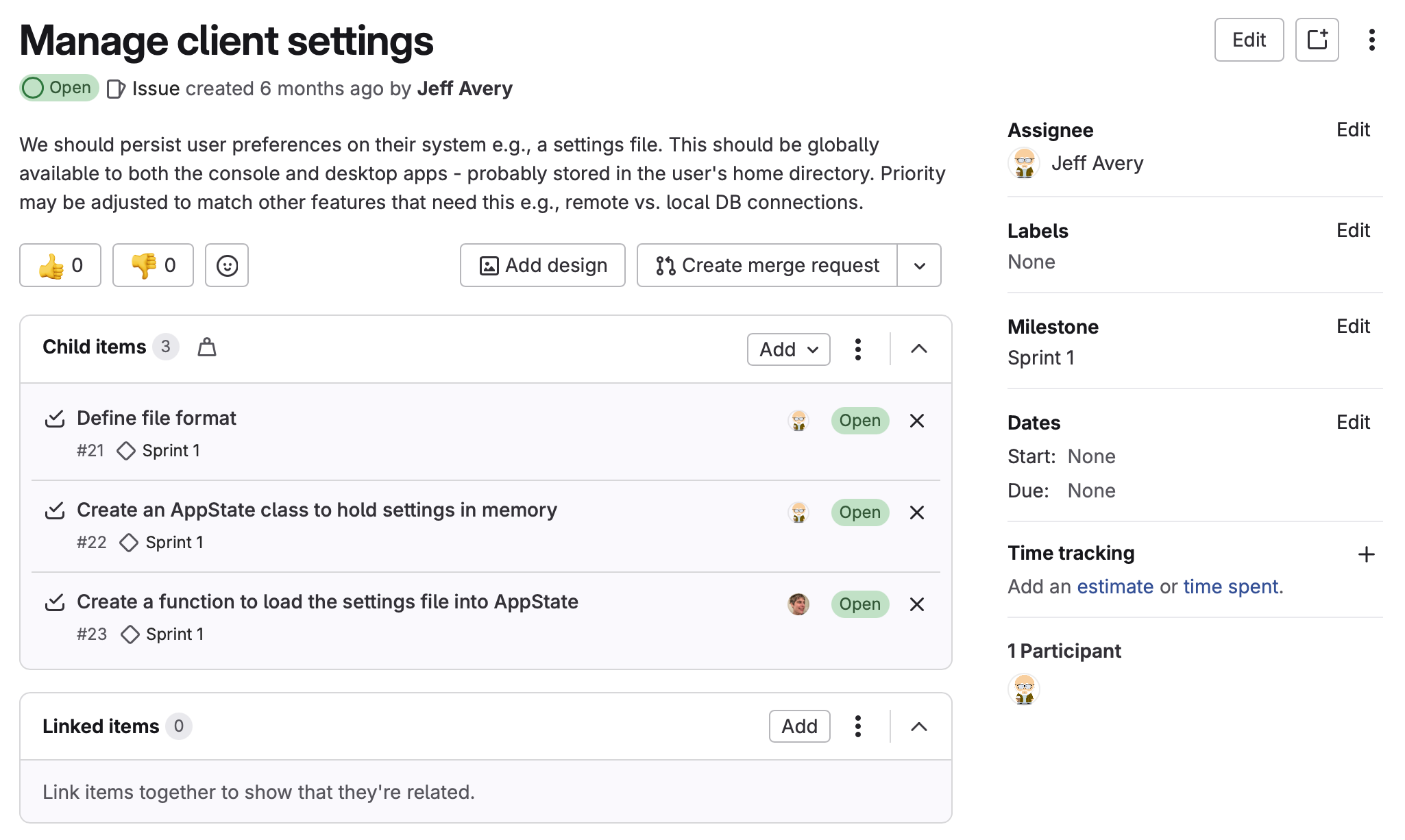
Task: Click the Add design button
Action: (x=542, y=265)
